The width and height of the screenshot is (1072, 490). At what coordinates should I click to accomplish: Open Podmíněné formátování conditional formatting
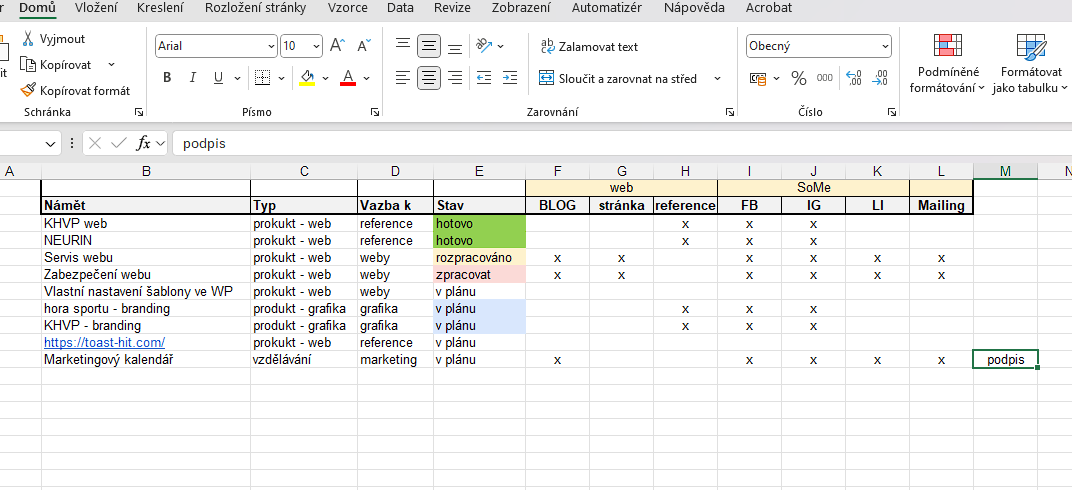946,63
